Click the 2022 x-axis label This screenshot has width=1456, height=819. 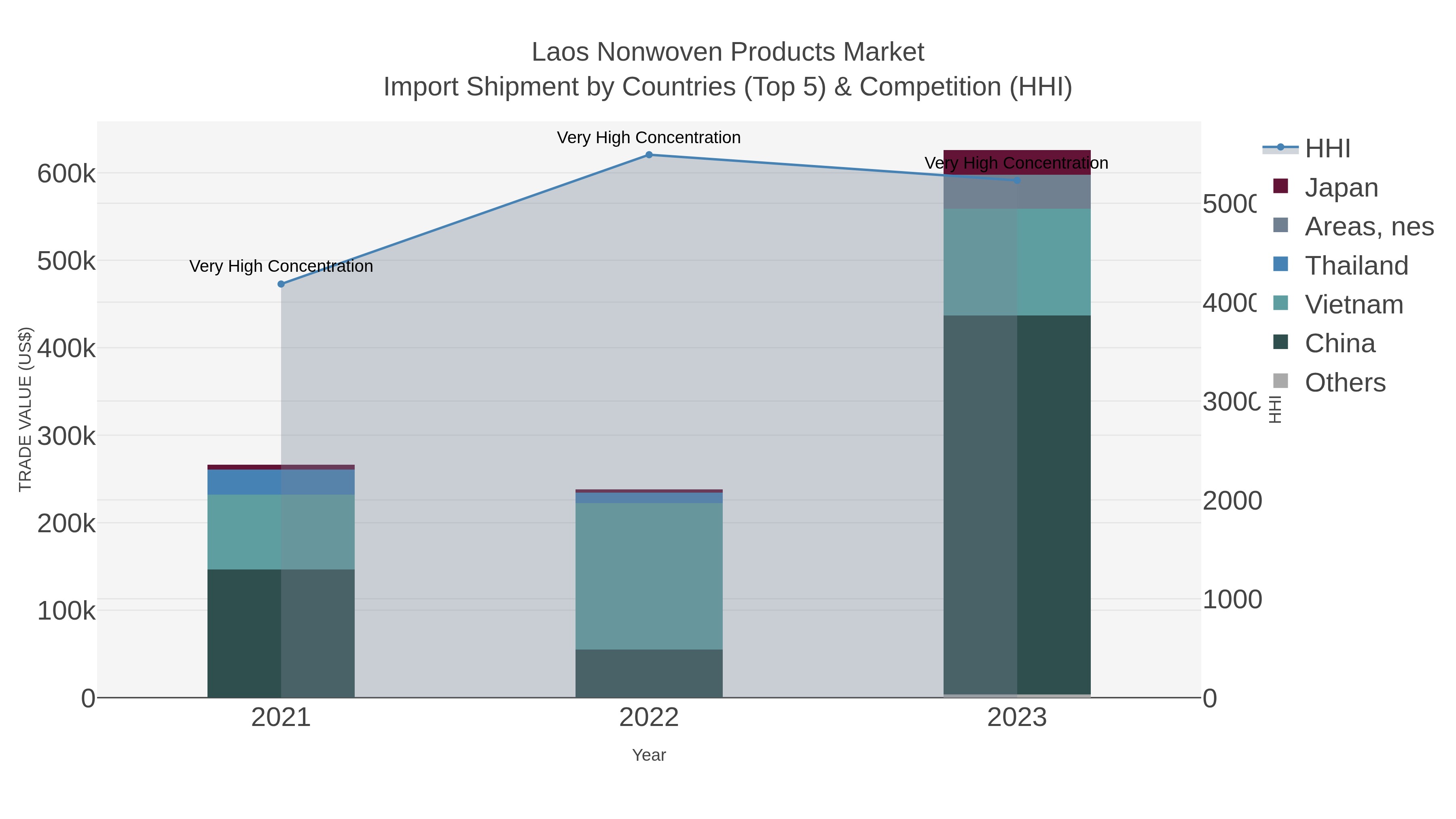649,717
